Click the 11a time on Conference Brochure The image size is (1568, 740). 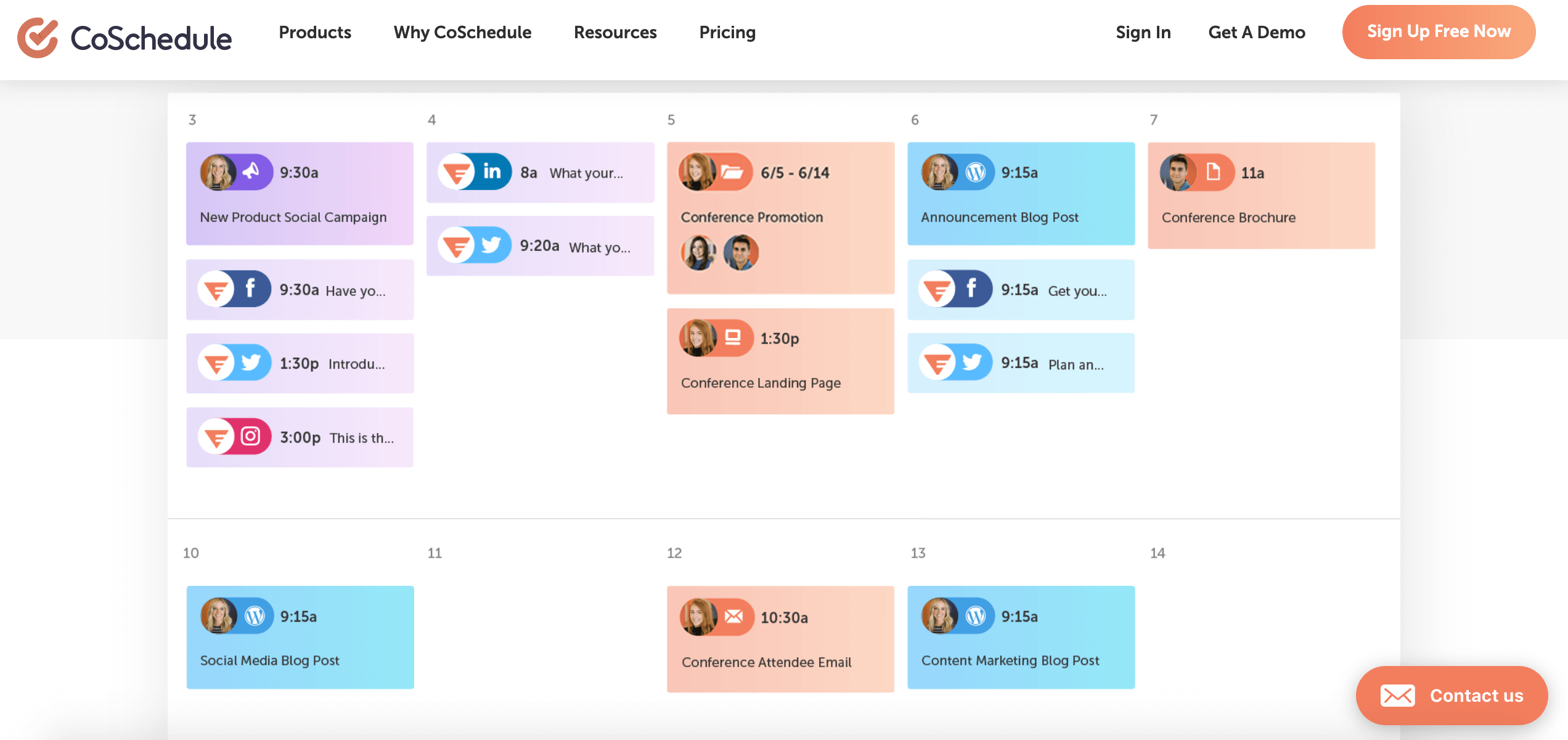coord(1252,173)
